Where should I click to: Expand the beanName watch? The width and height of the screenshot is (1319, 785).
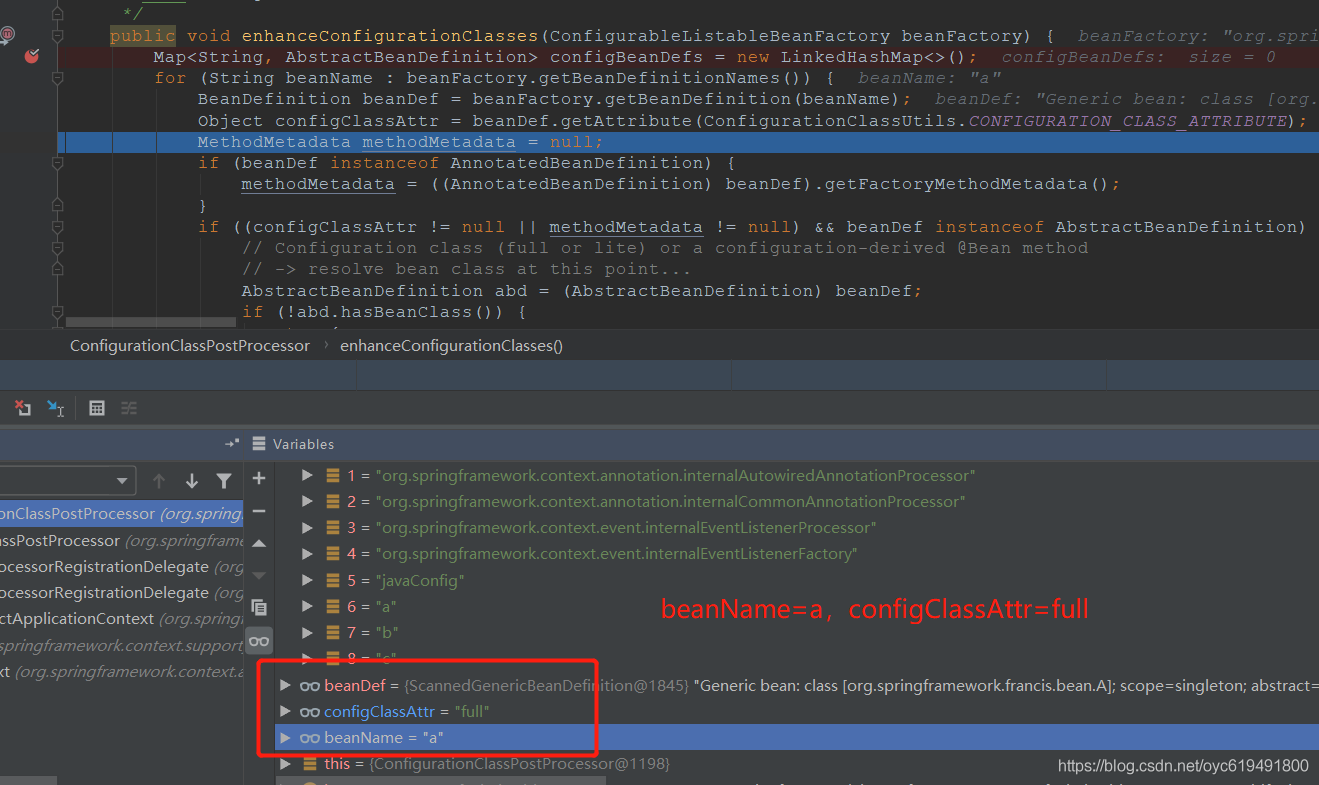point(285,737)
